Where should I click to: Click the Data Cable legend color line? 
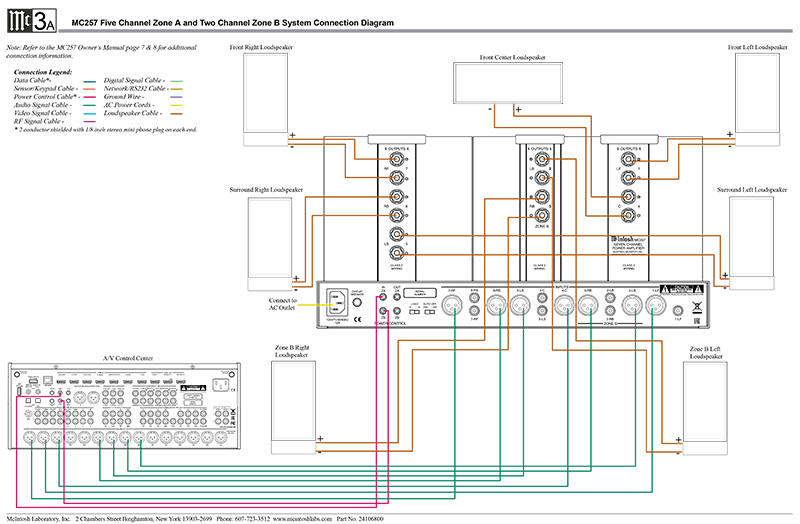point(90,81)
